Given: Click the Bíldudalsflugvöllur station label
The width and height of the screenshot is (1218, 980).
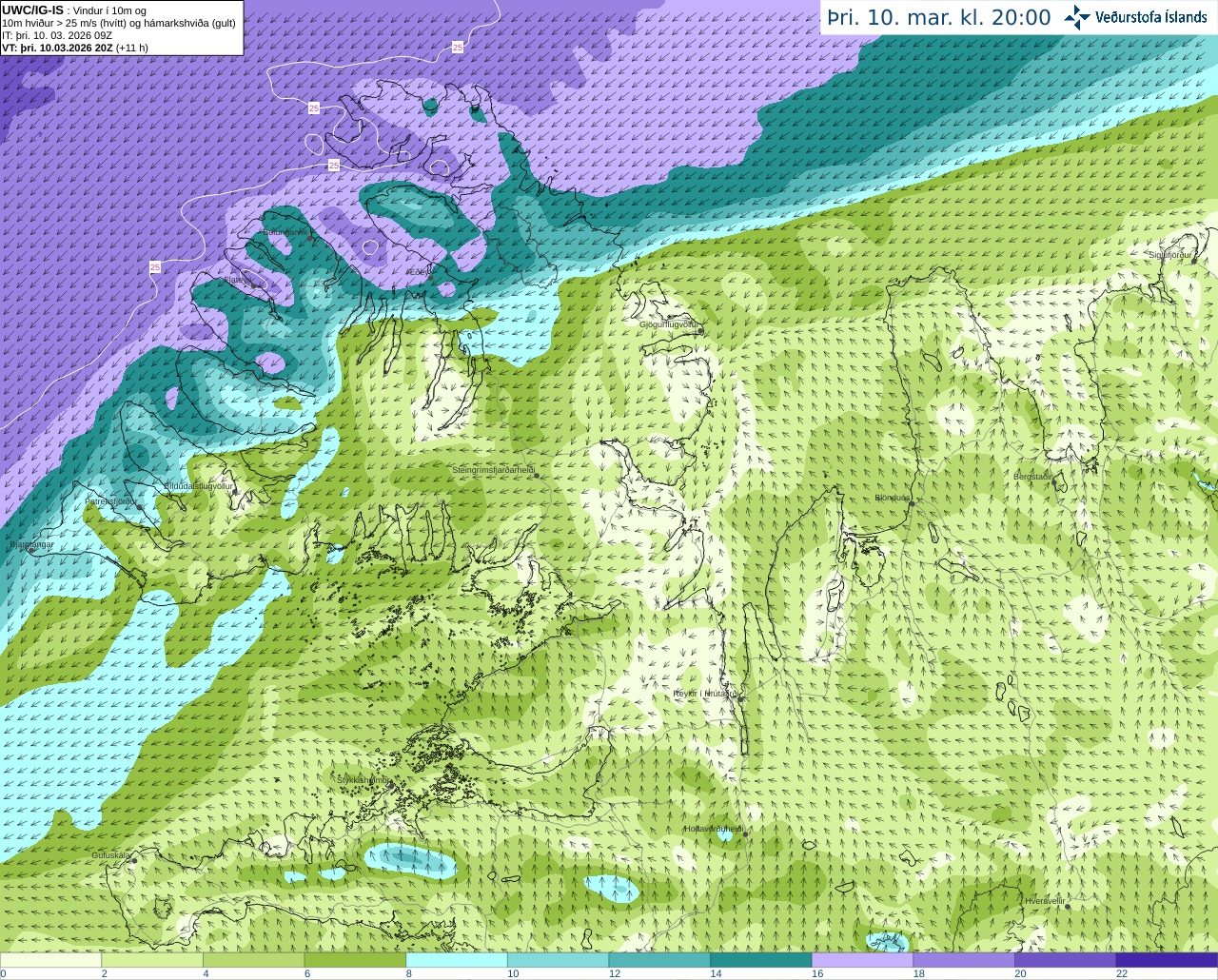Looking at the screenshot, I should pos(198,485).
